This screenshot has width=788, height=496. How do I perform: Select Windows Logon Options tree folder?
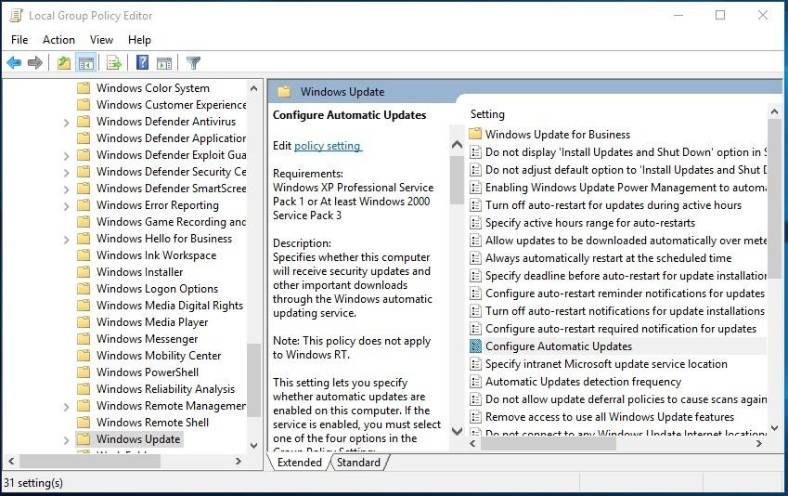click(157, 288)
